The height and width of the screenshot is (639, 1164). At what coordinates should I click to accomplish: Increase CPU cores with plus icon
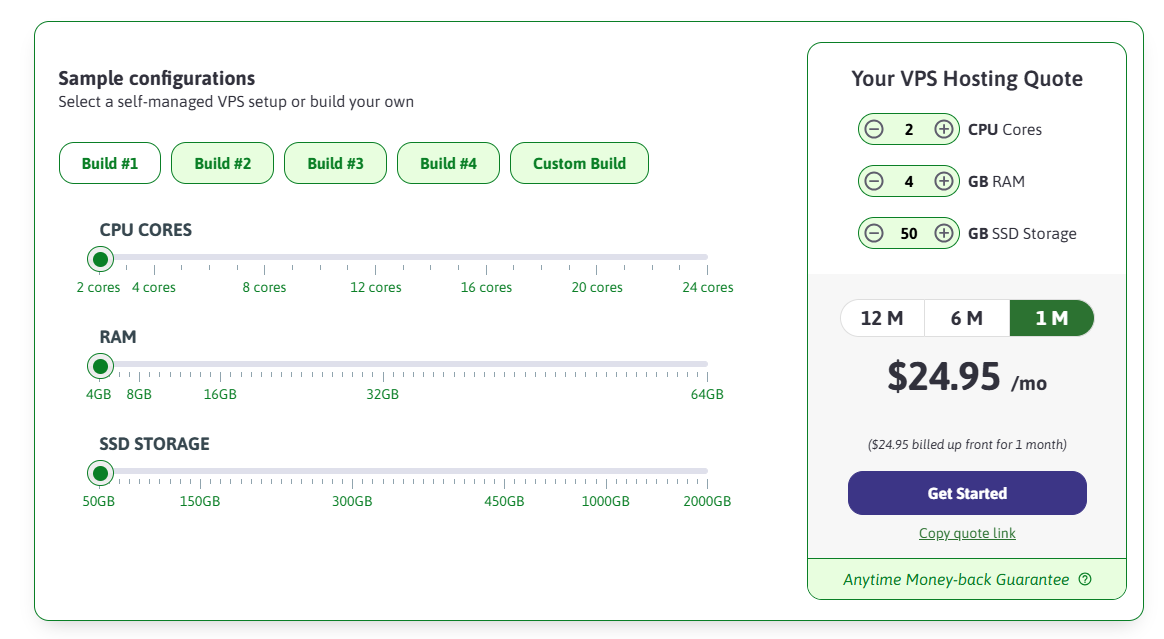(x=943, y=129)
